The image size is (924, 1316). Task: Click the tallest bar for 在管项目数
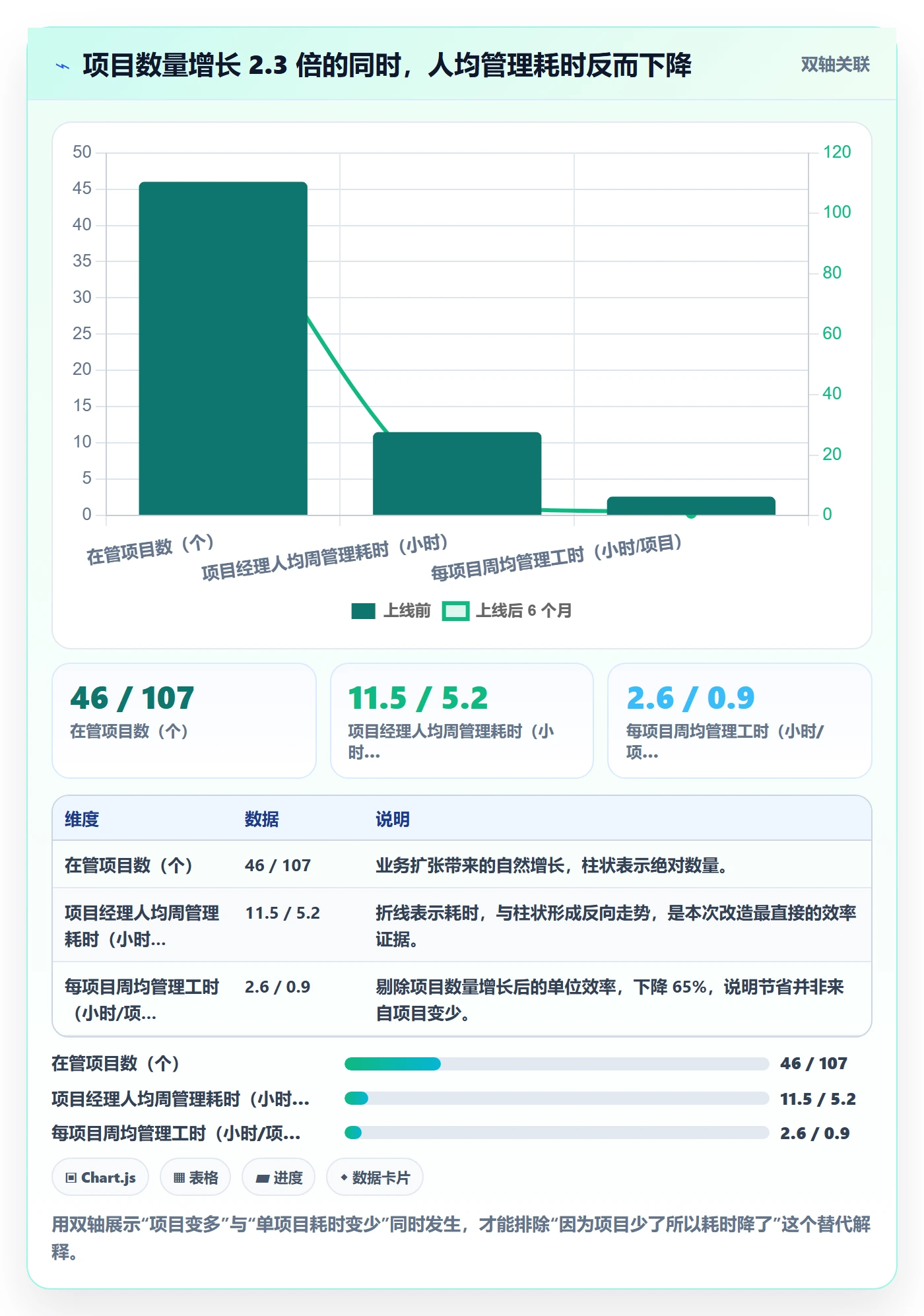[223, 348]
